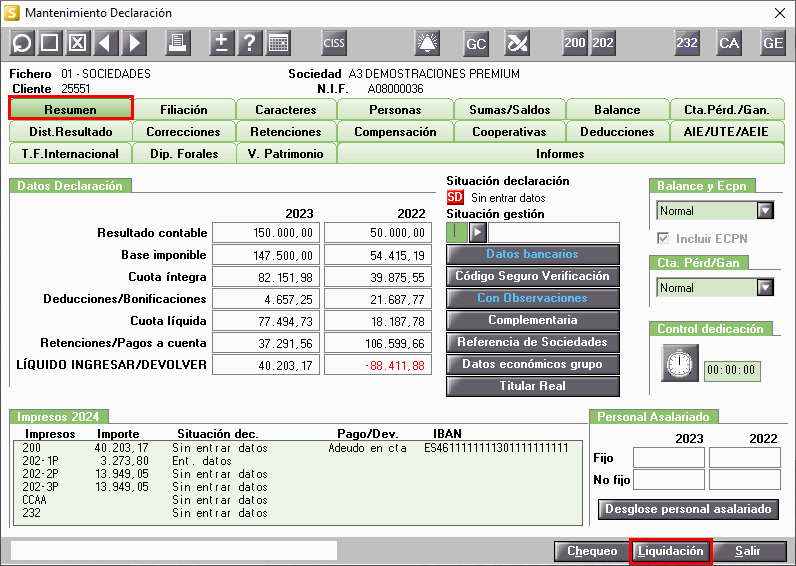The width and height of the screenshot is (796, 566).
Task: Select the 202-1P row in Impresos
Action: click(297, 461)
